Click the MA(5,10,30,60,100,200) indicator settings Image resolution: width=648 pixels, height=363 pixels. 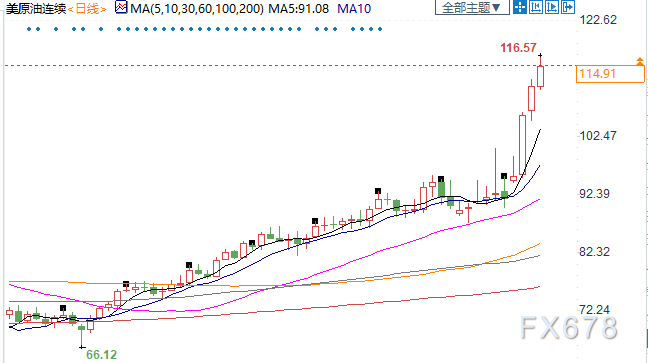click(197, 9)
